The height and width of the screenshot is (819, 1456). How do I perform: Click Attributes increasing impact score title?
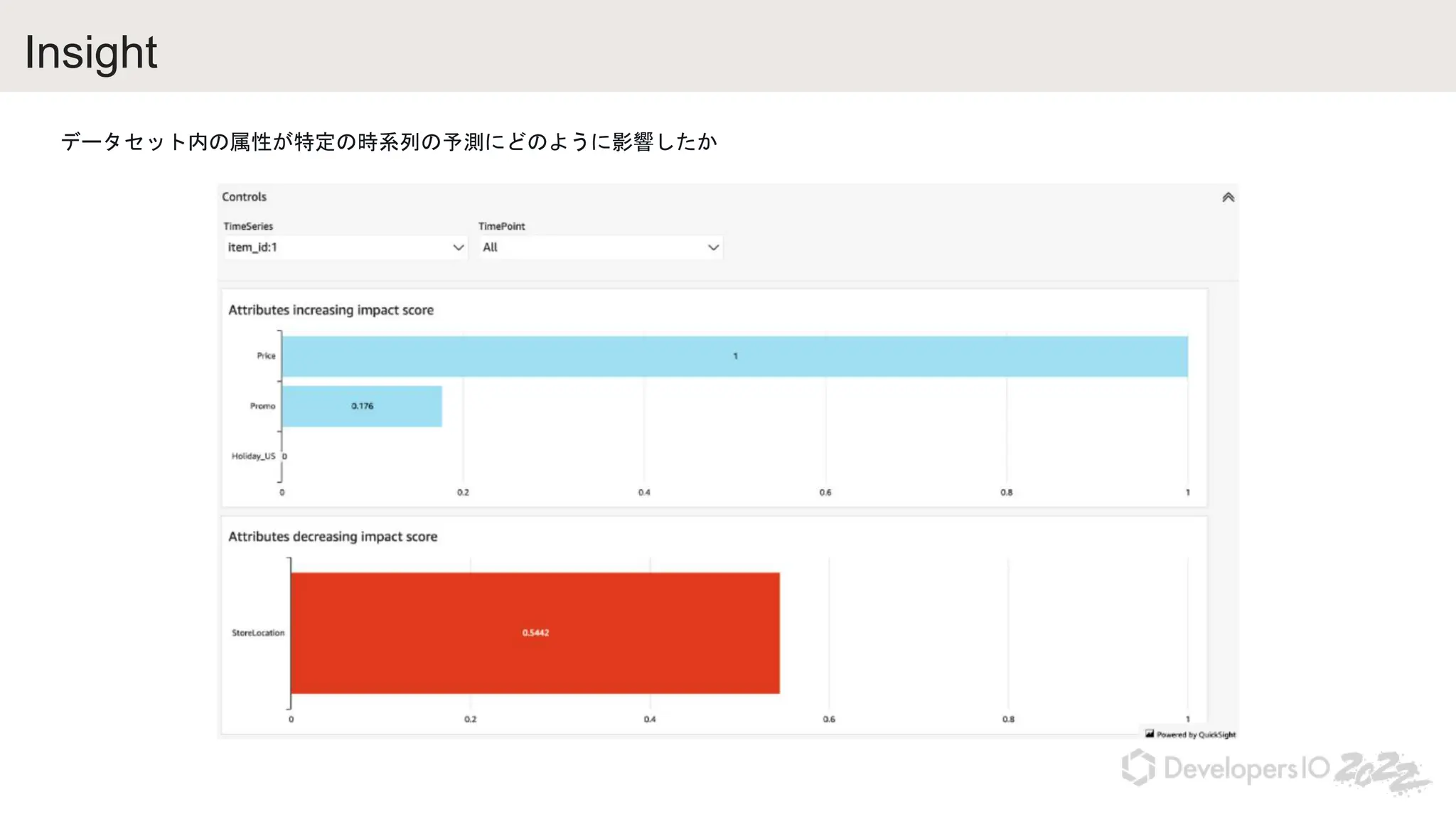331,310
